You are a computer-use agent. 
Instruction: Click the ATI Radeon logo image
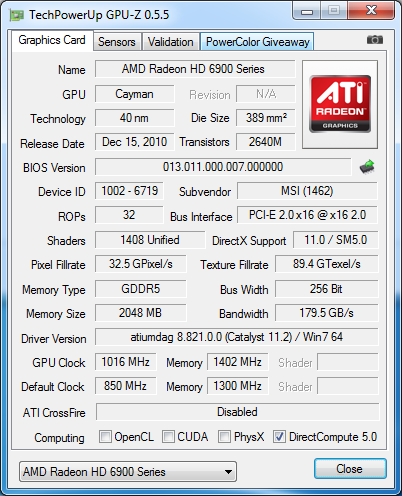(340, 104)
